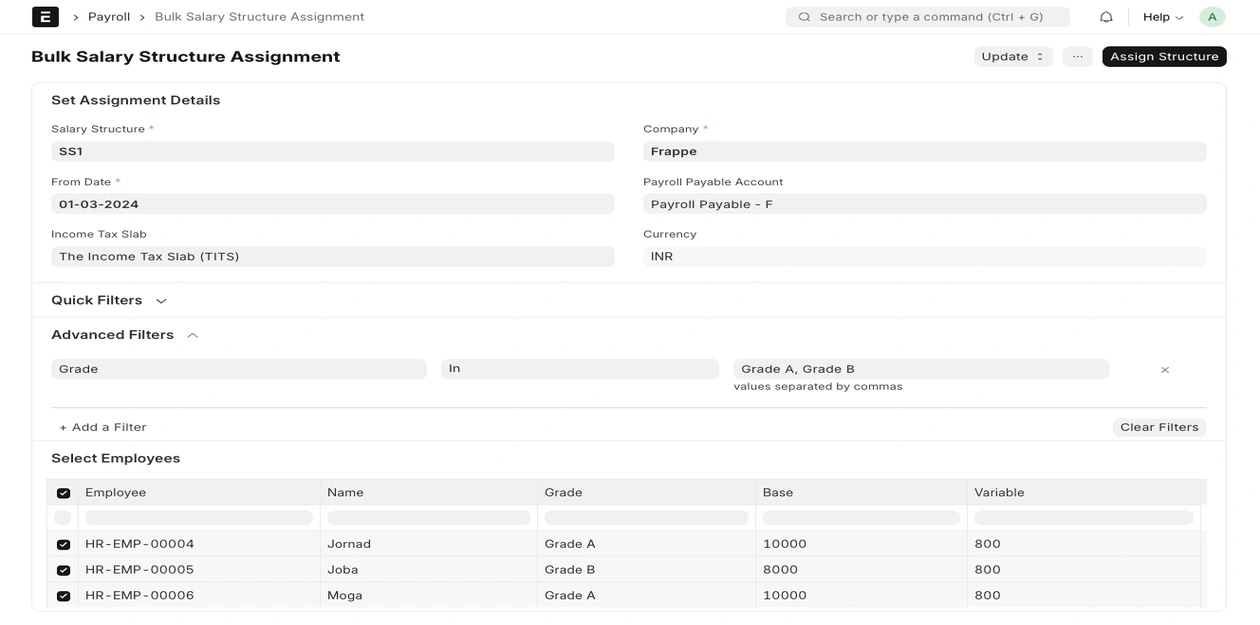Screen dimensions: 1260x625
Task: Uncheck employee HR-EMP-00005 row
Action: 64,570
